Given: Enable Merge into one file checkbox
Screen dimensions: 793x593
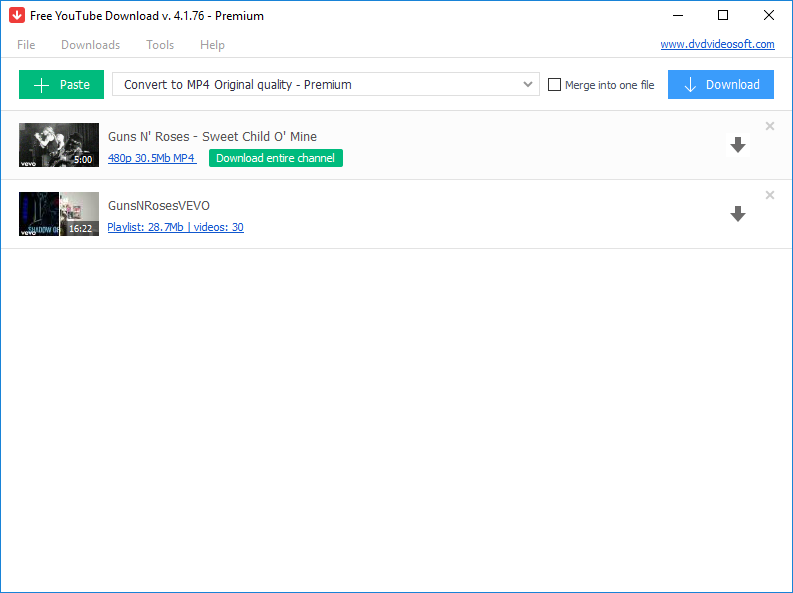Looking at the screenshot, I should click(x=555, y=85).
